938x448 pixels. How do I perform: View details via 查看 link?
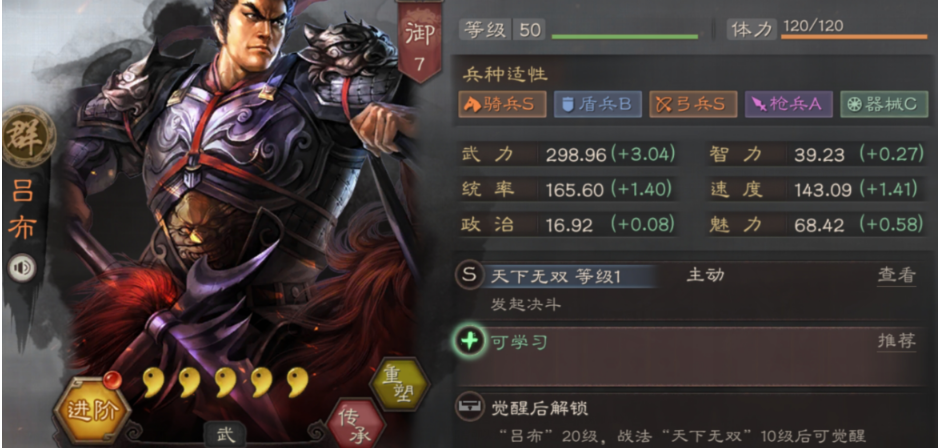tap(896, 276)
